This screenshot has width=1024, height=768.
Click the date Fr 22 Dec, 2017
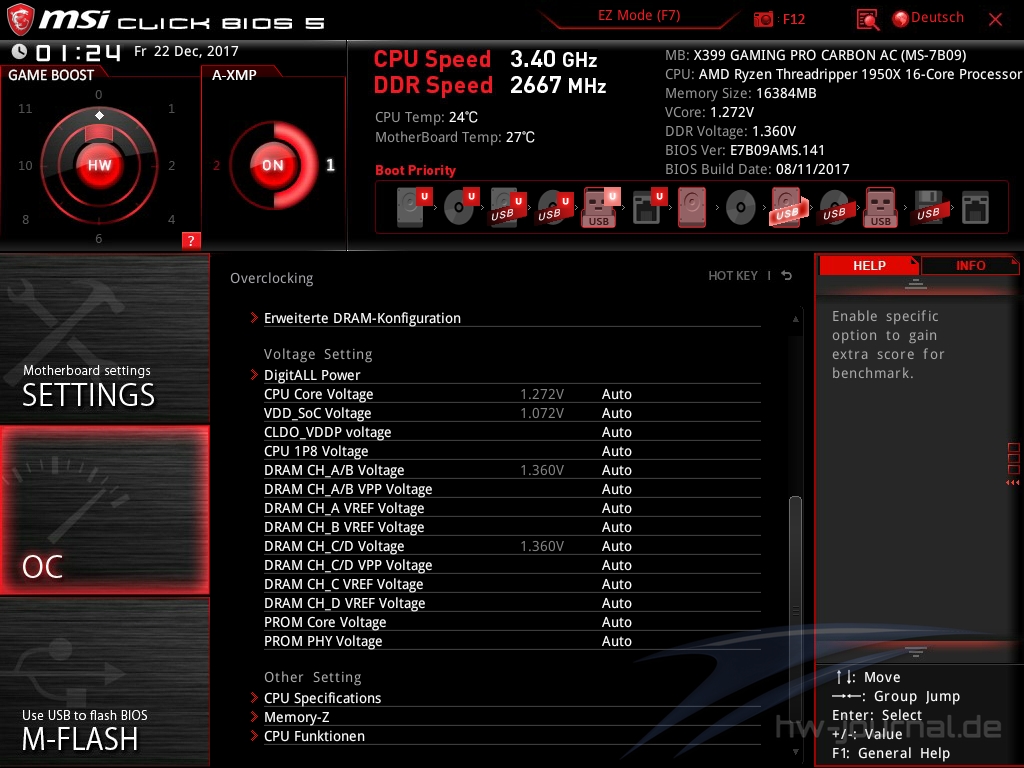(186, 51)
